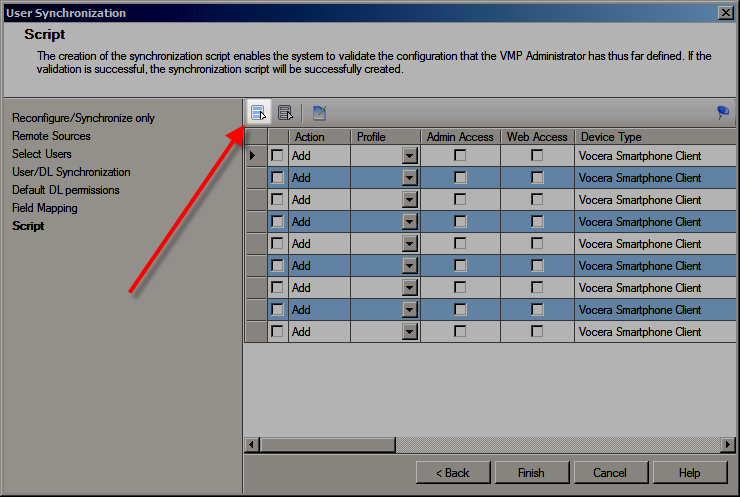Go to User/DL Synchronization step

(71, 172)
